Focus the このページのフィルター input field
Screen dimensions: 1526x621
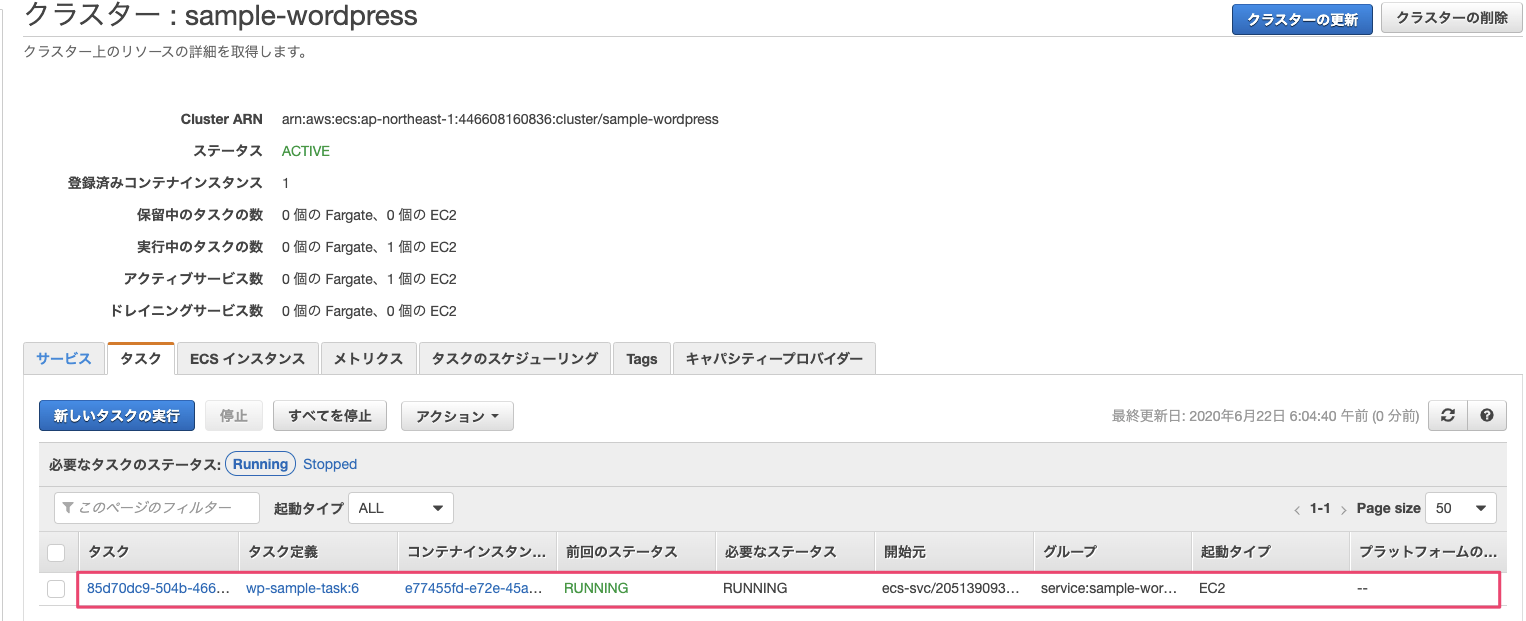pyautogui.click(x=157, y=508)
